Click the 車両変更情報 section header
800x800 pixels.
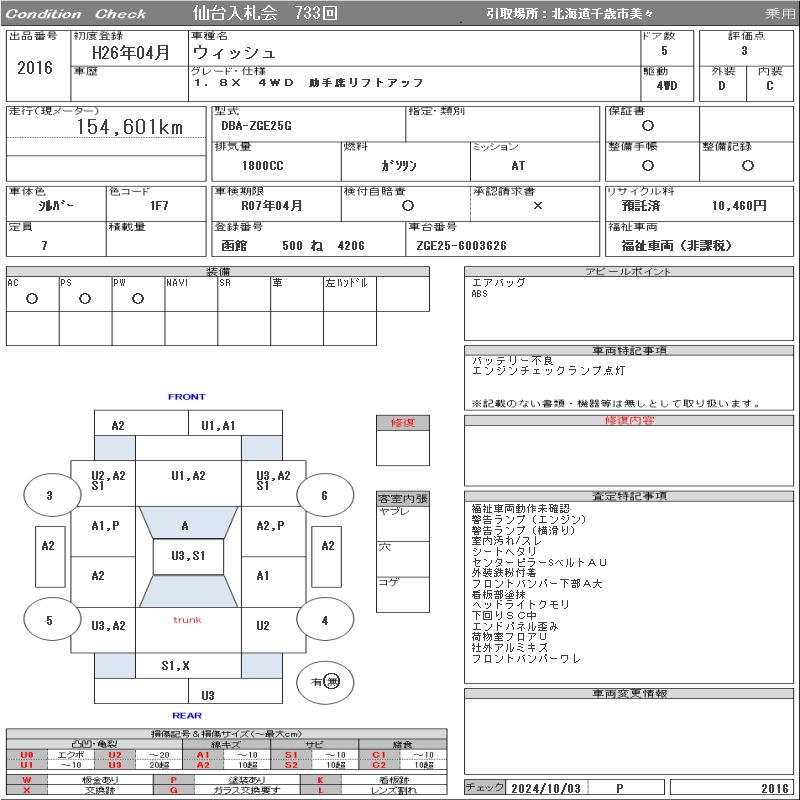[x=629, y=693]
